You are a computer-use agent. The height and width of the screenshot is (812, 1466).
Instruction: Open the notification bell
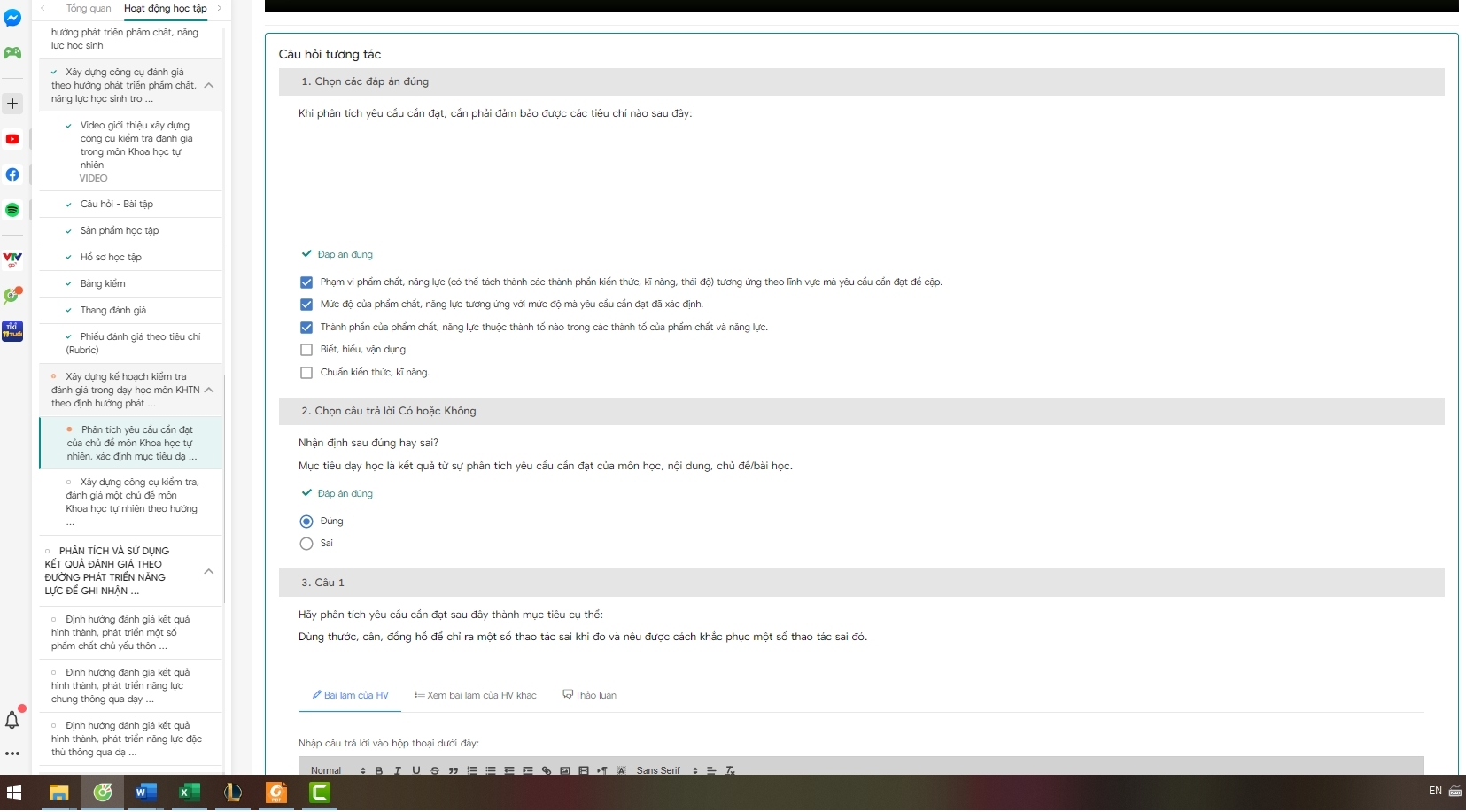tap(12, 720)
